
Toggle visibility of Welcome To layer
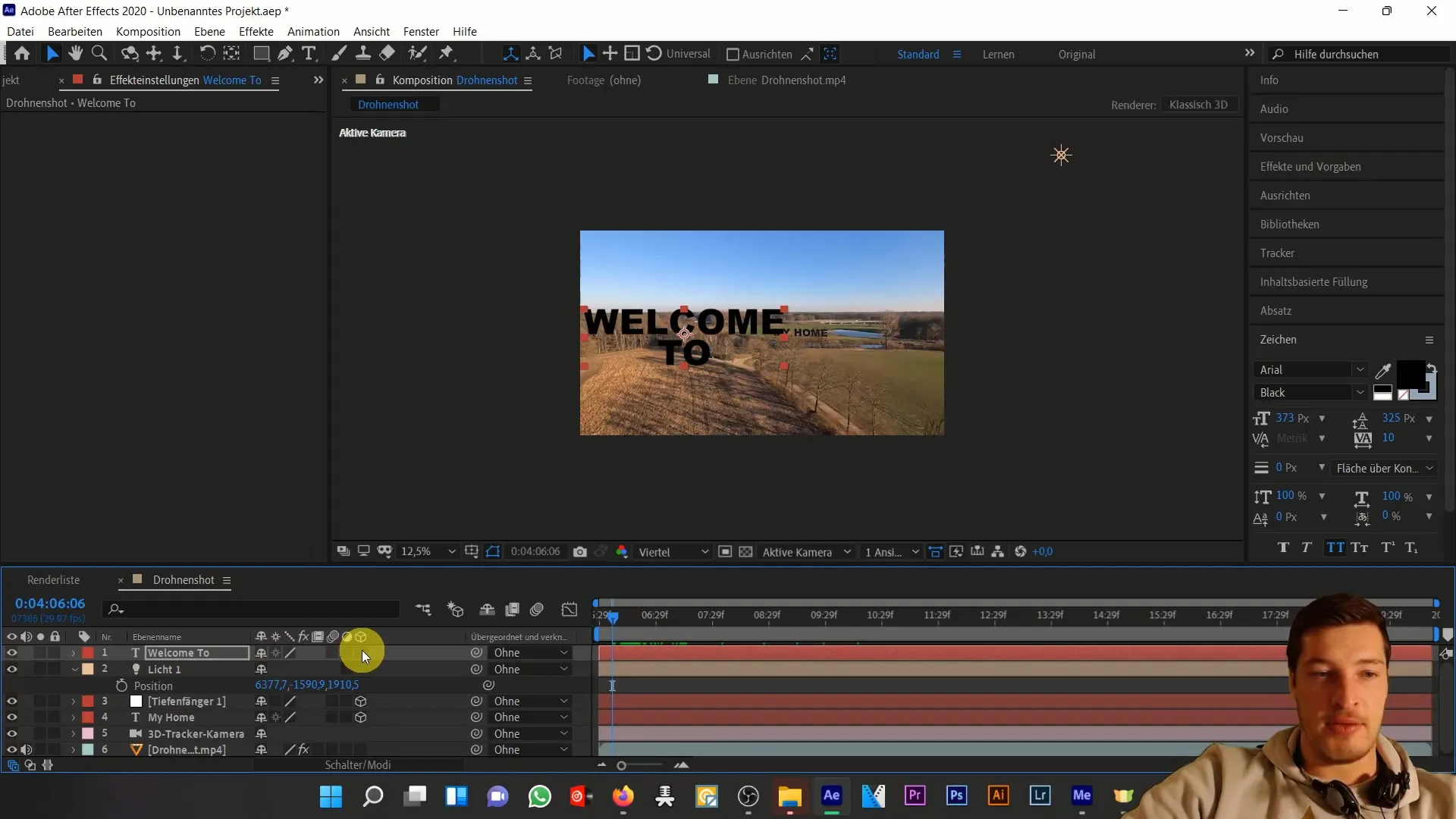point(12,653)
